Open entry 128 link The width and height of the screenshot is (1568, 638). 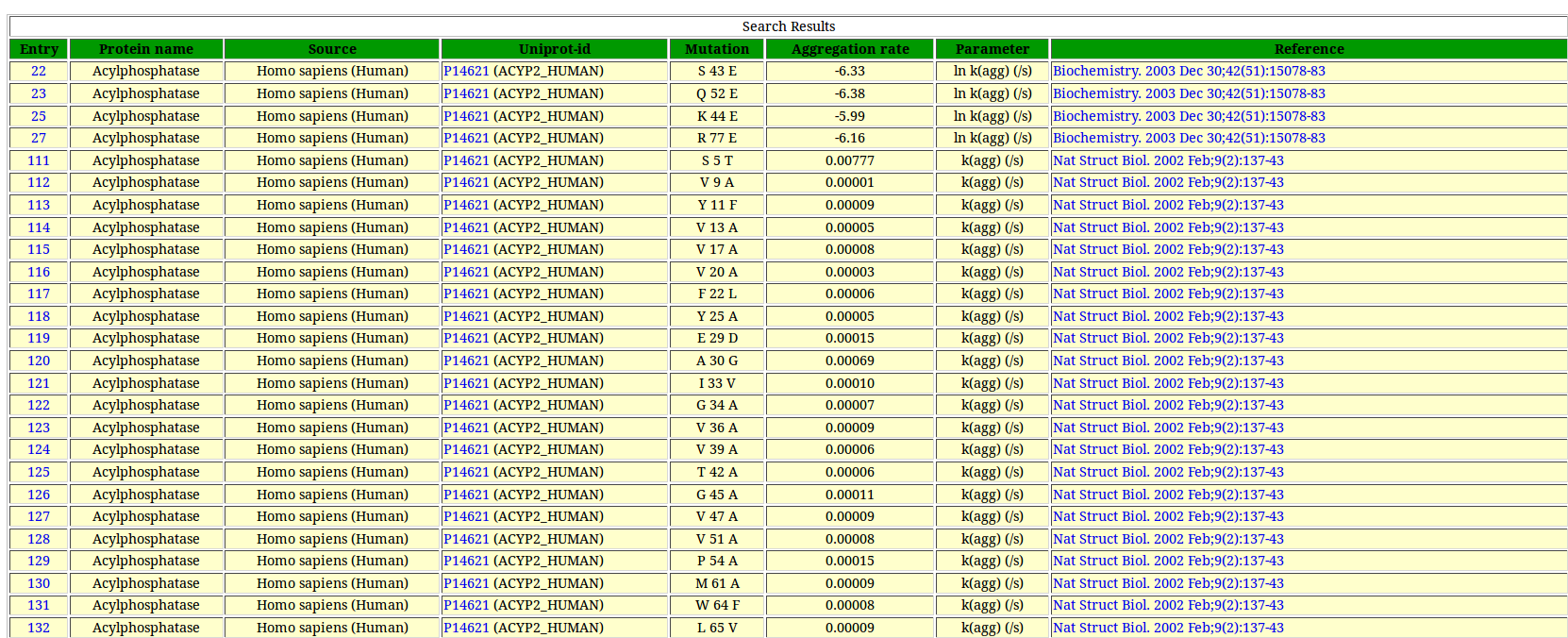(x=39, y=539)
